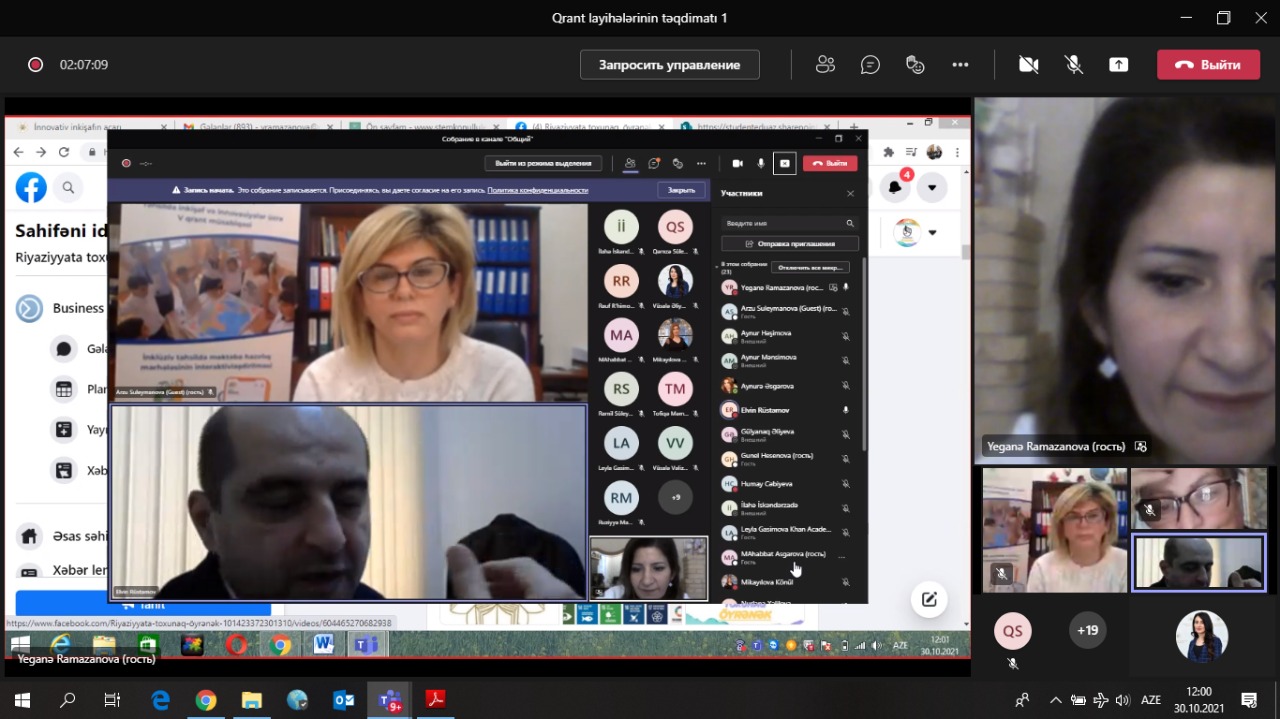
Task: Turn on the camera
Action: (1028, 65)
